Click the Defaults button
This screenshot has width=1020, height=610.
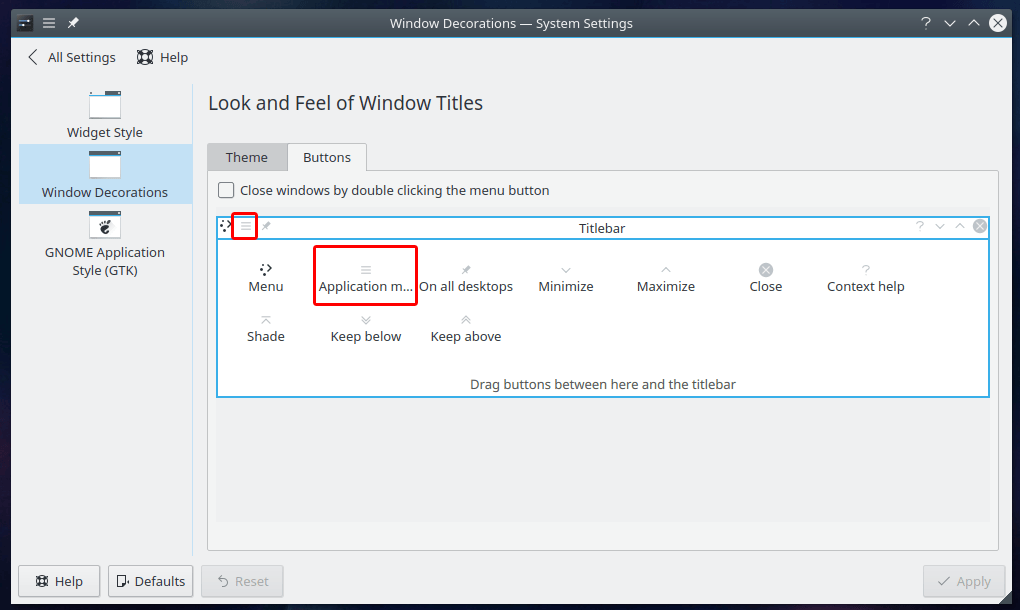tap(150, 581)
